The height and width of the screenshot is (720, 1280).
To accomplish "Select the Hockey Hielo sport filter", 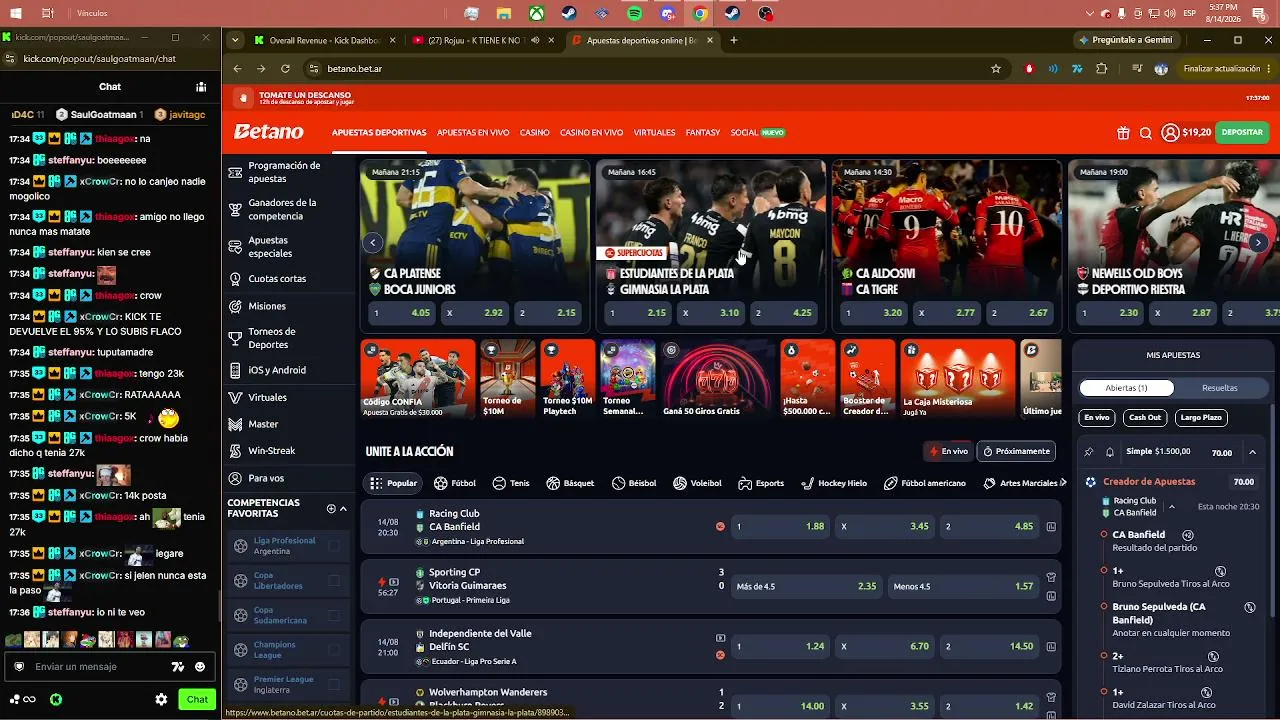I will [834, 483].
